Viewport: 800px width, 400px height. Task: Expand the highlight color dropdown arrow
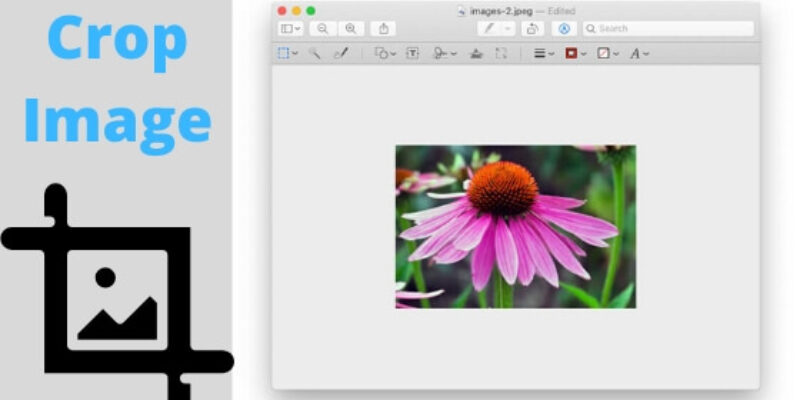point(508,29)
